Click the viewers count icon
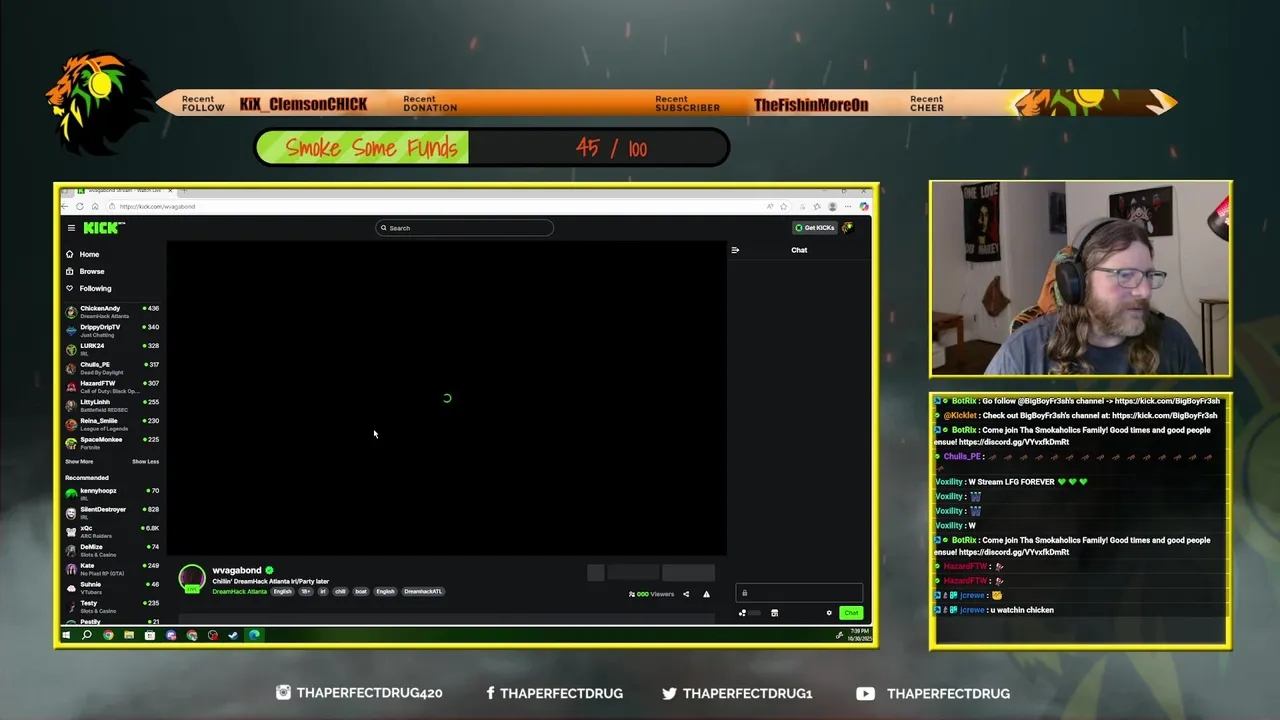 pyautogui.click(x=632, y=594)
